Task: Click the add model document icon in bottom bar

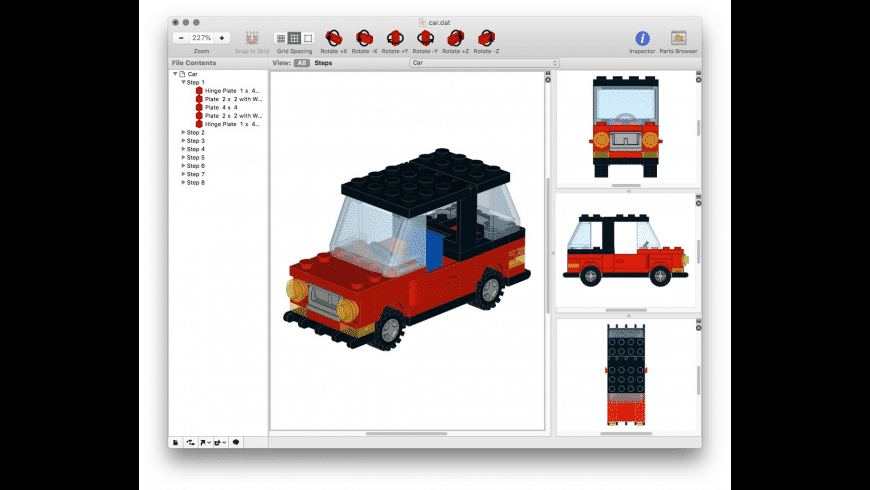Action: [175, 442]
